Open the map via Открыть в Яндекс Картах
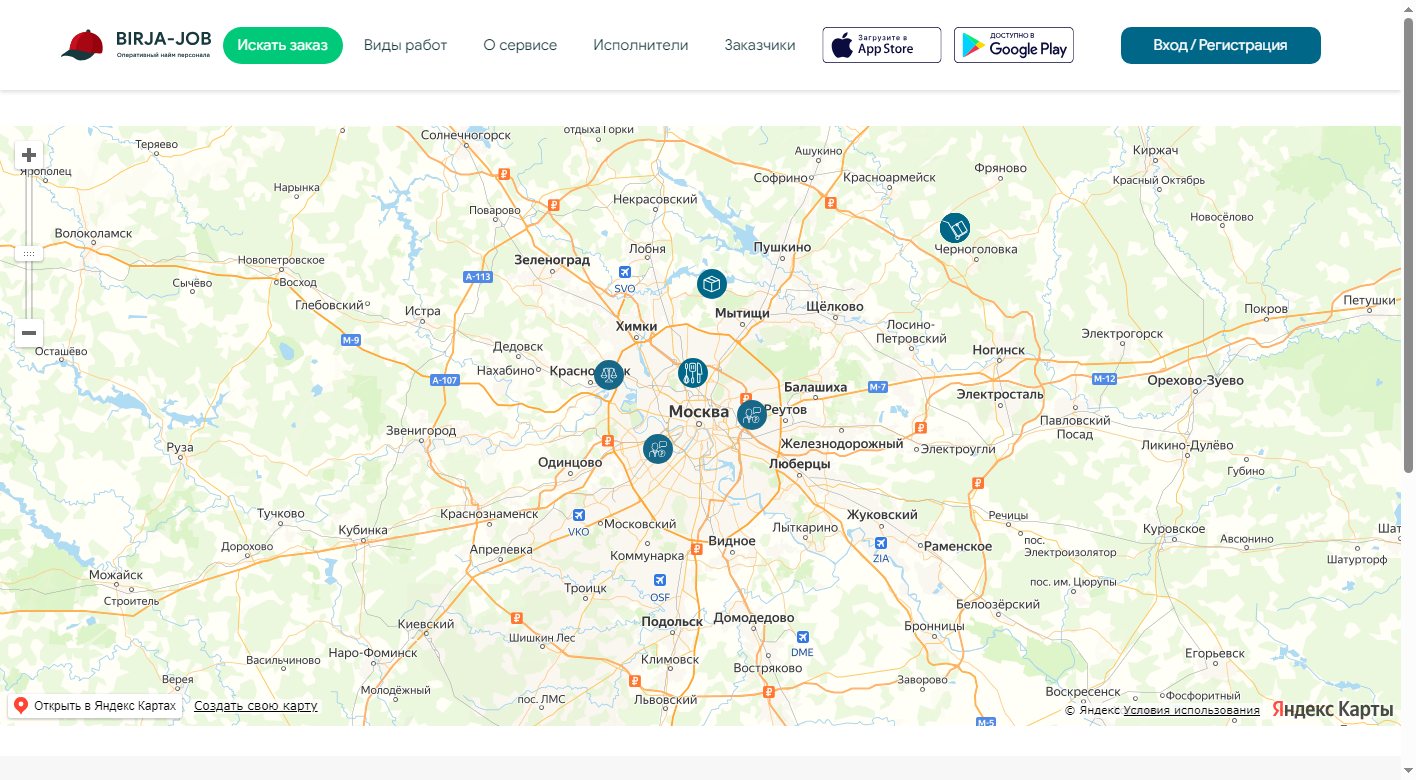Viewport: 1416px width, 780px height. [95, 706]
